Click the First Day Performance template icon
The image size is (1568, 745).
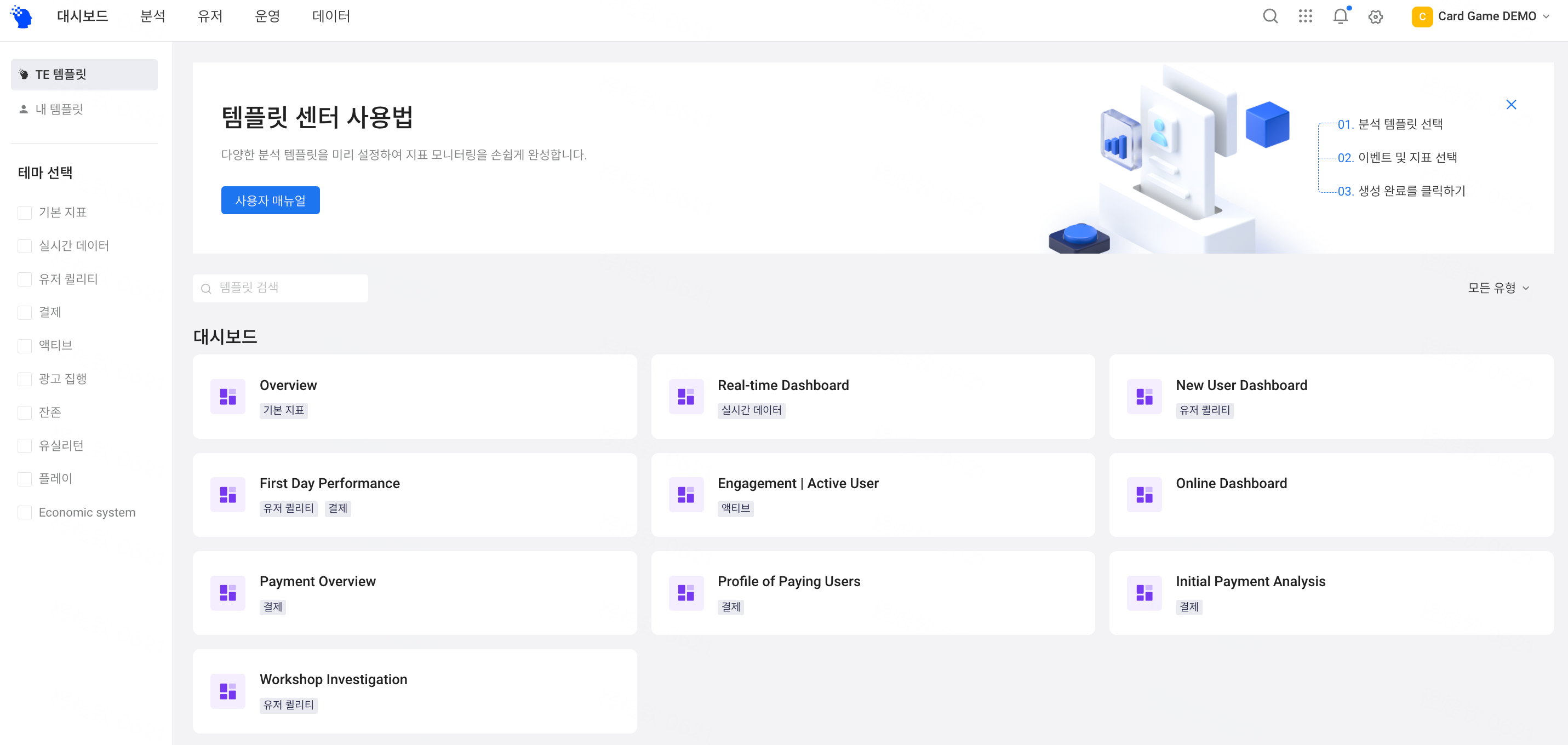point(228,495)
